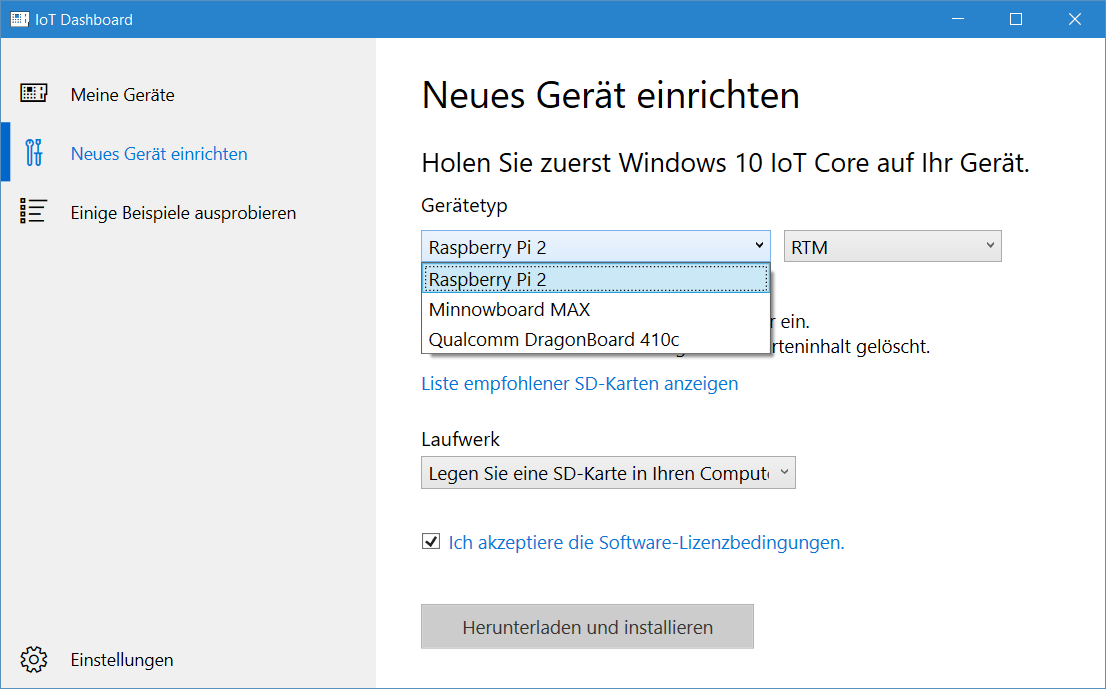Choose Minnowboard MAX from the list
This screenshot has width=1106, height=689.
[x=595, y=310]
